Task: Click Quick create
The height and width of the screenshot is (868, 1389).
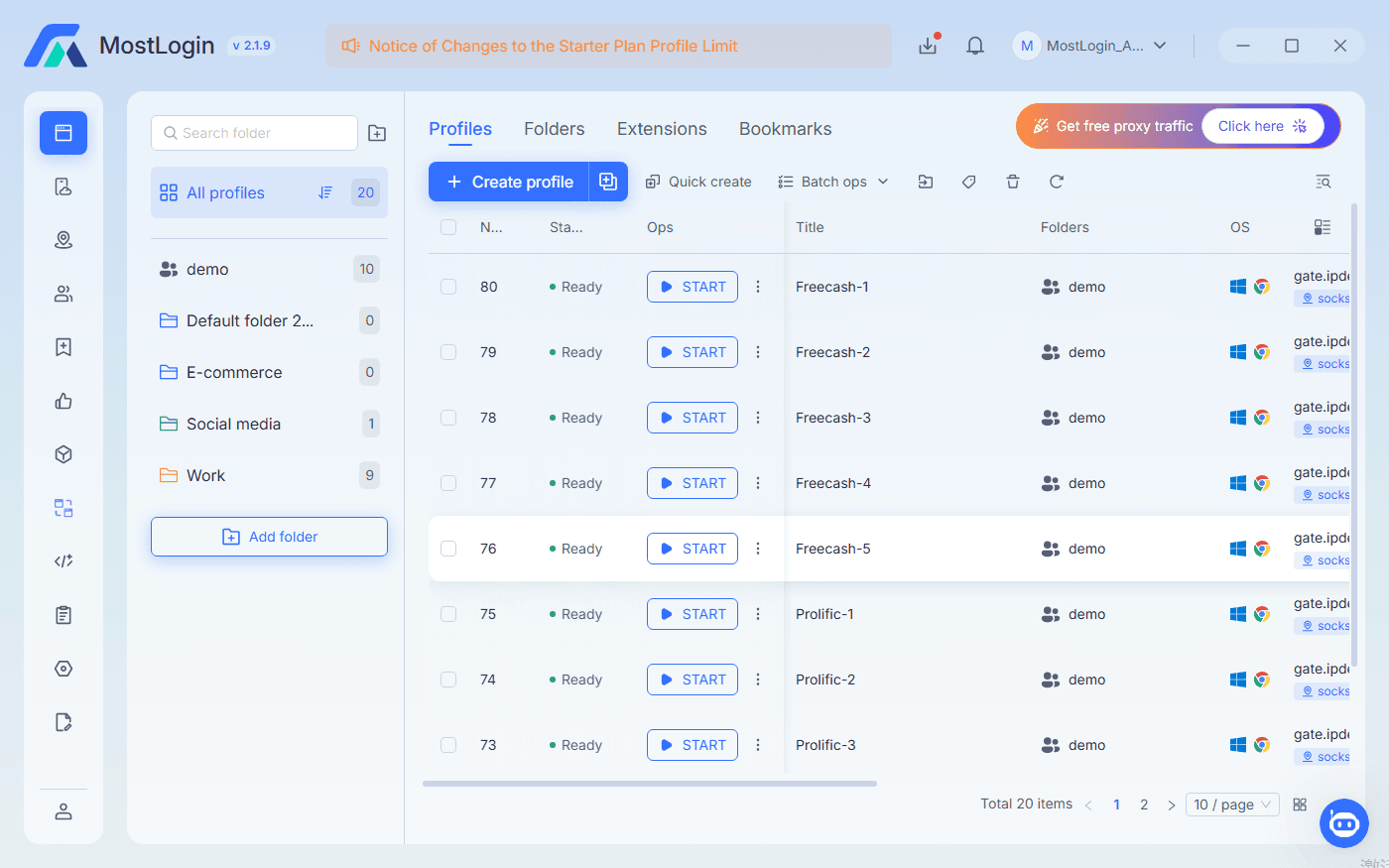Action: pyautogui.click(x=698, y=182)
